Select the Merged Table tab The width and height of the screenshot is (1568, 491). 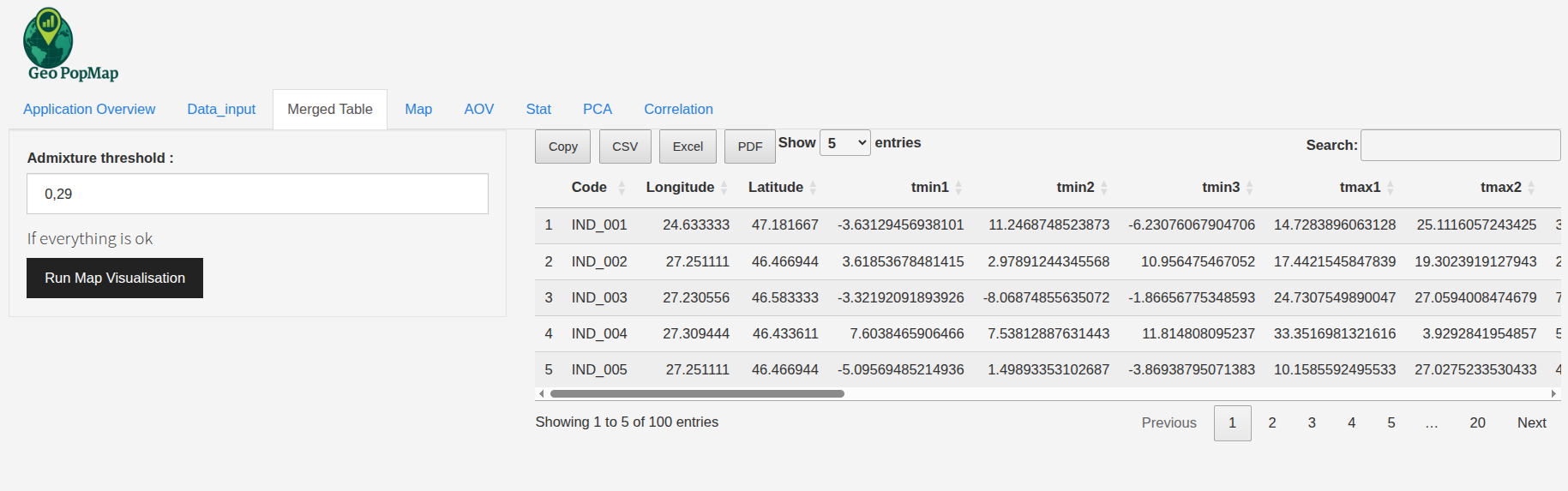coord(330,109)
